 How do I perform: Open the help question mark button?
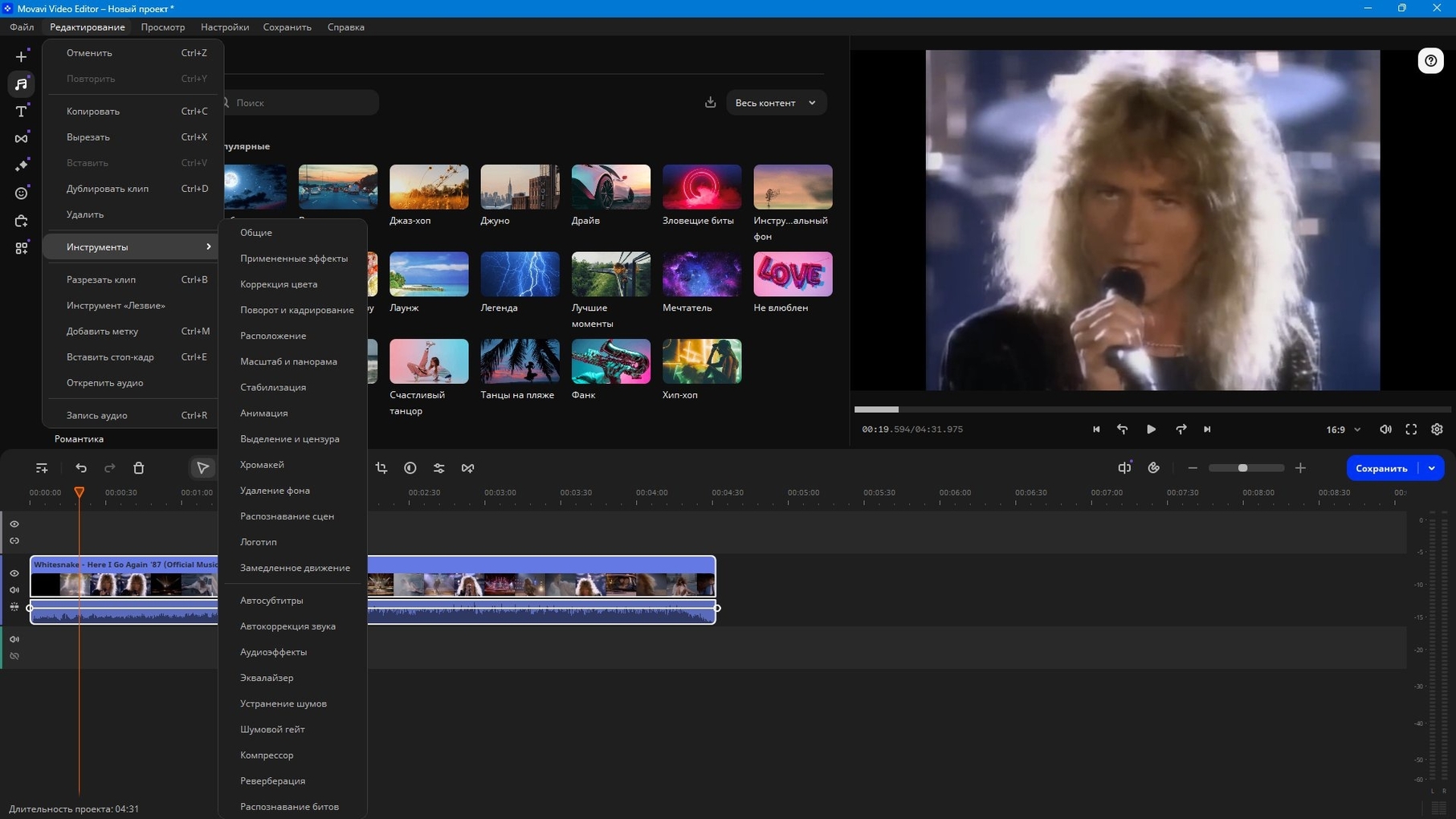(x=1431, y=61)
